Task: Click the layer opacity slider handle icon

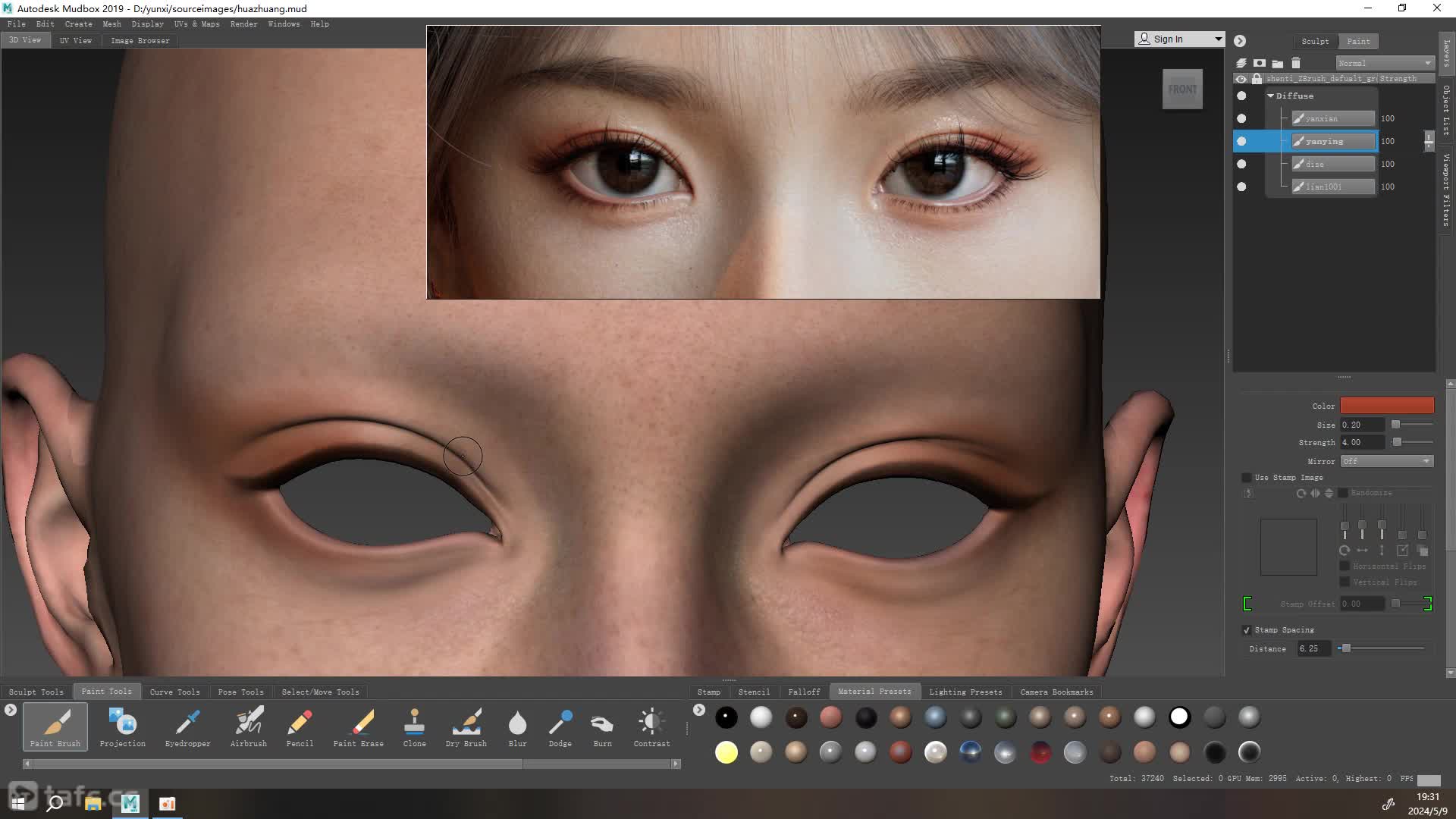Action: pos(1429,140)
